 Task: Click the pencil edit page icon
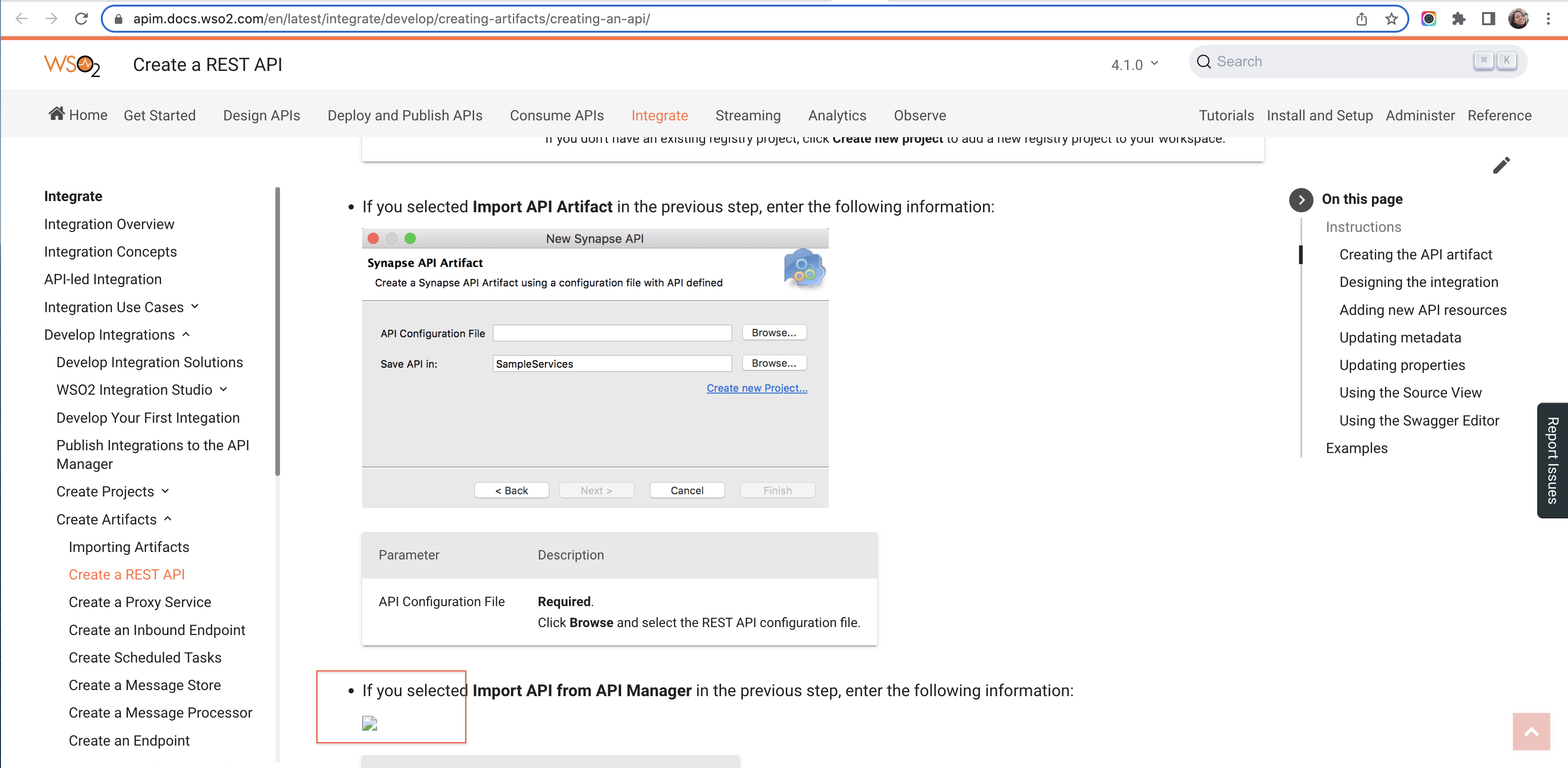pyautogui.click(x=1501, y=165)
